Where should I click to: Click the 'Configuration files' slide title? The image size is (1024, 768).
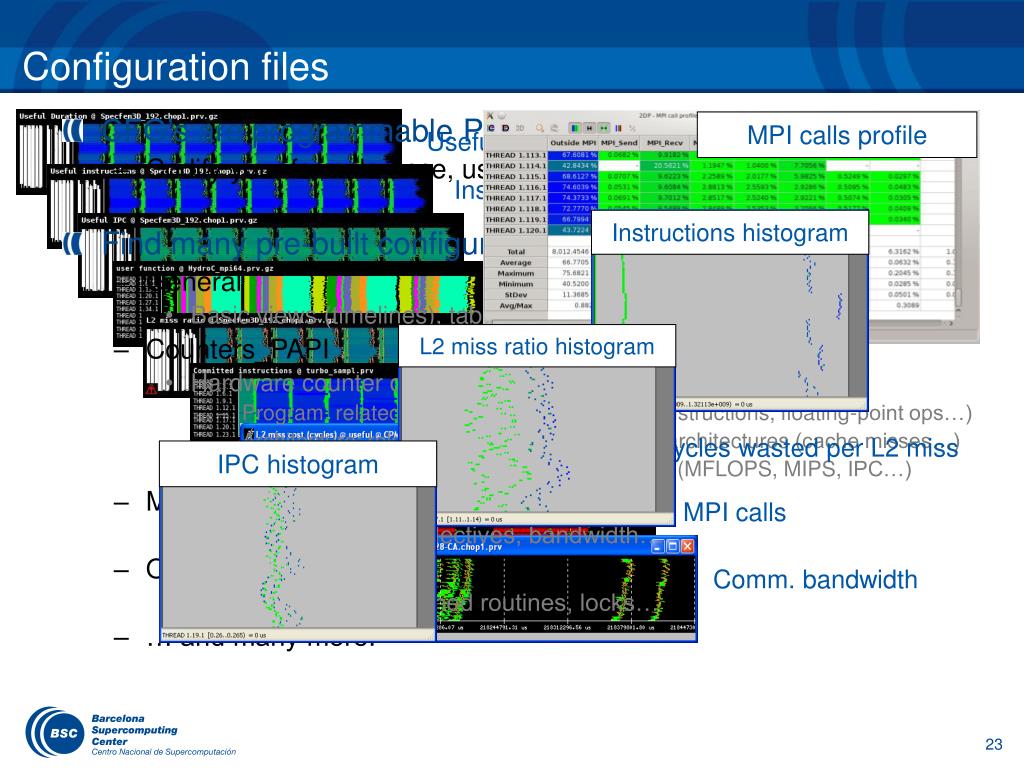click(175, 67)
